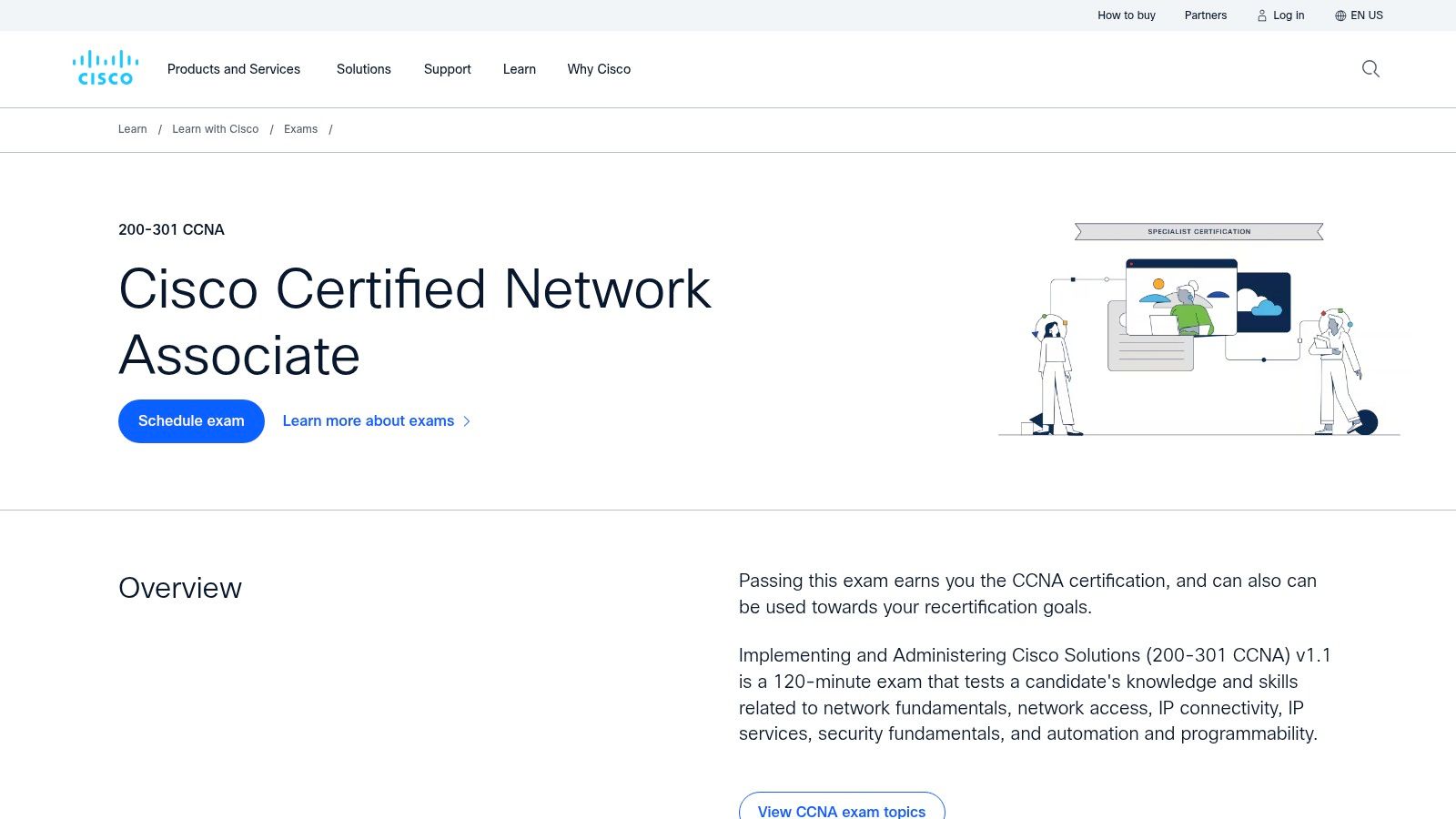Open the Why Cisco menu
This screenshot has width=1456, height=819.
[599, 69]
